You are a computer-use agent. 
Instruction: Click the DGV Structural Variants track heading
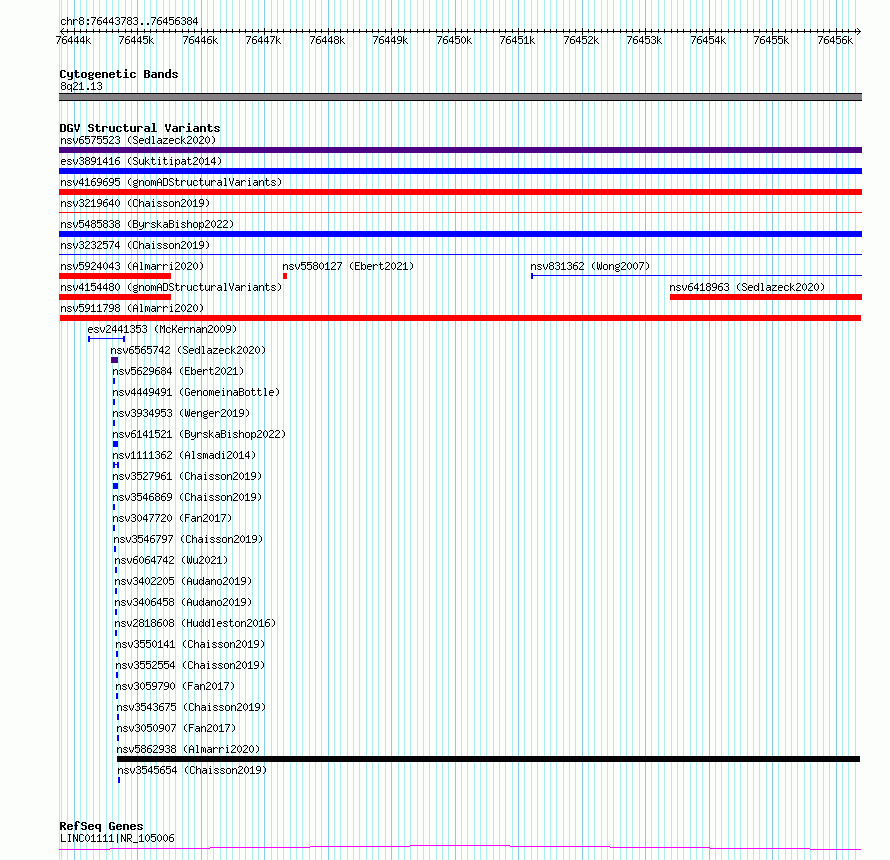(140, 128)
